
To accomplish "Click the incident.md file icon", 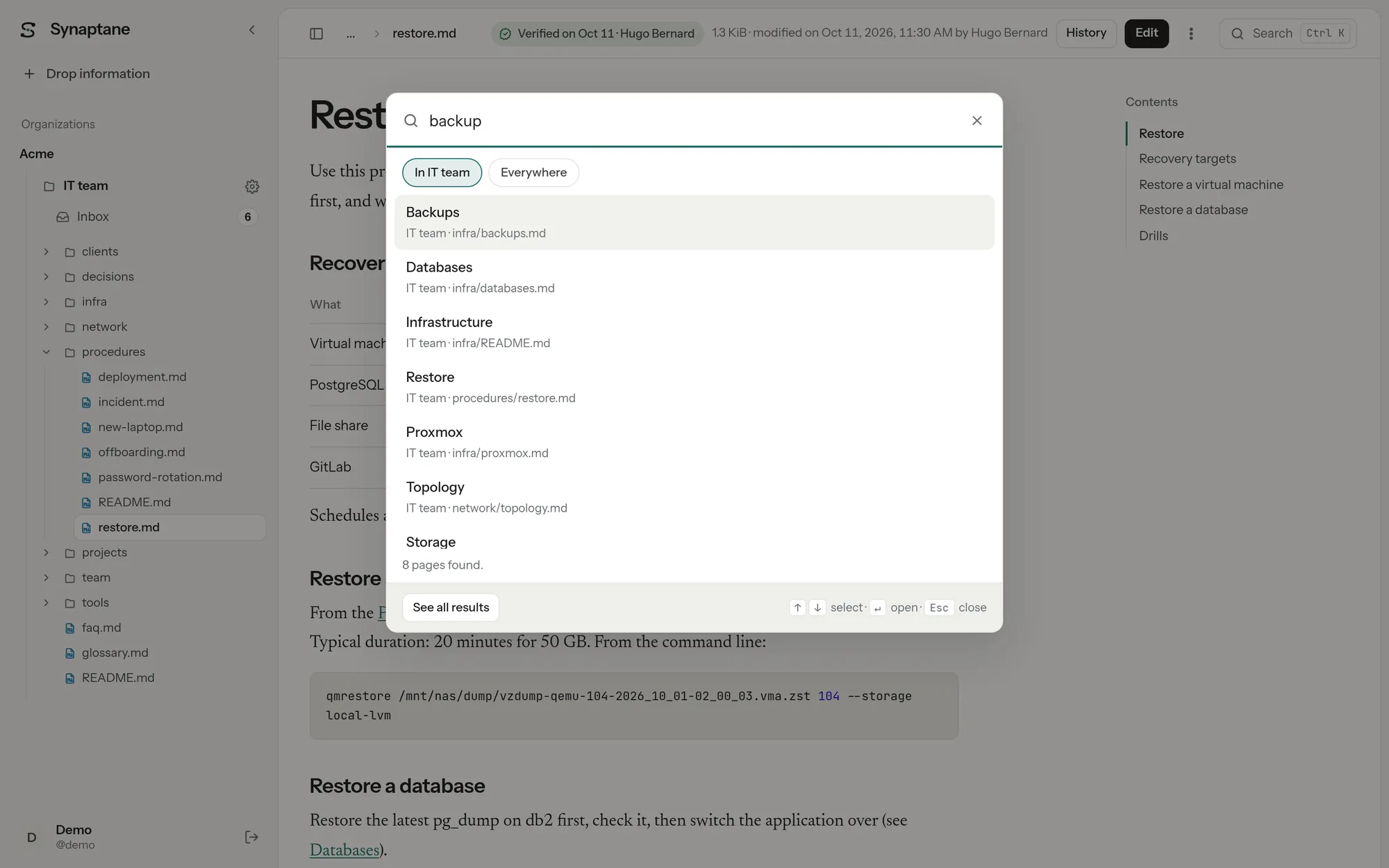I will click(86, 402).
